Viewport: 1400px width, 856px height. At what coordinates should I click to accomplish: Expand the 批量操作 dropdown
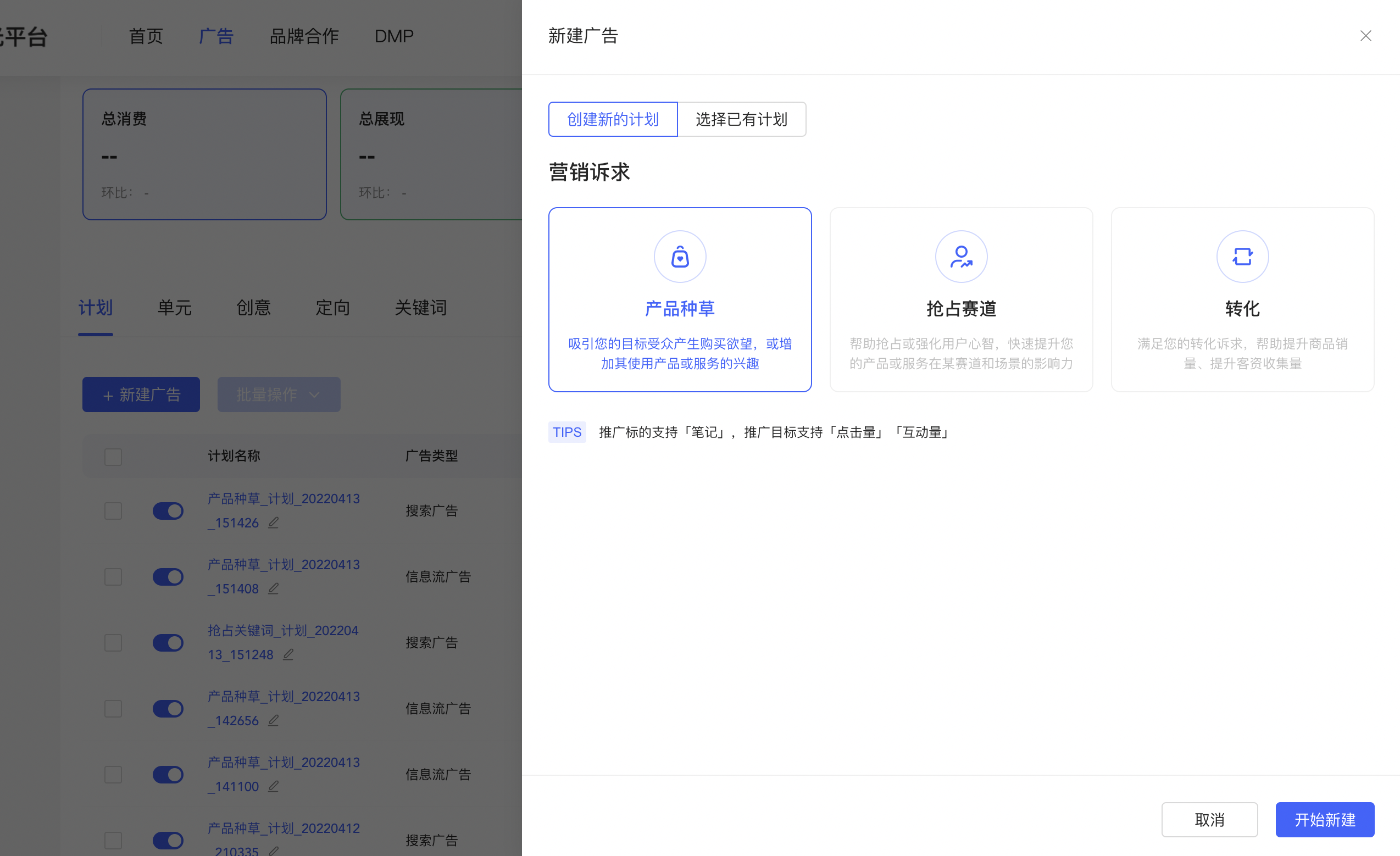point(279,394)
